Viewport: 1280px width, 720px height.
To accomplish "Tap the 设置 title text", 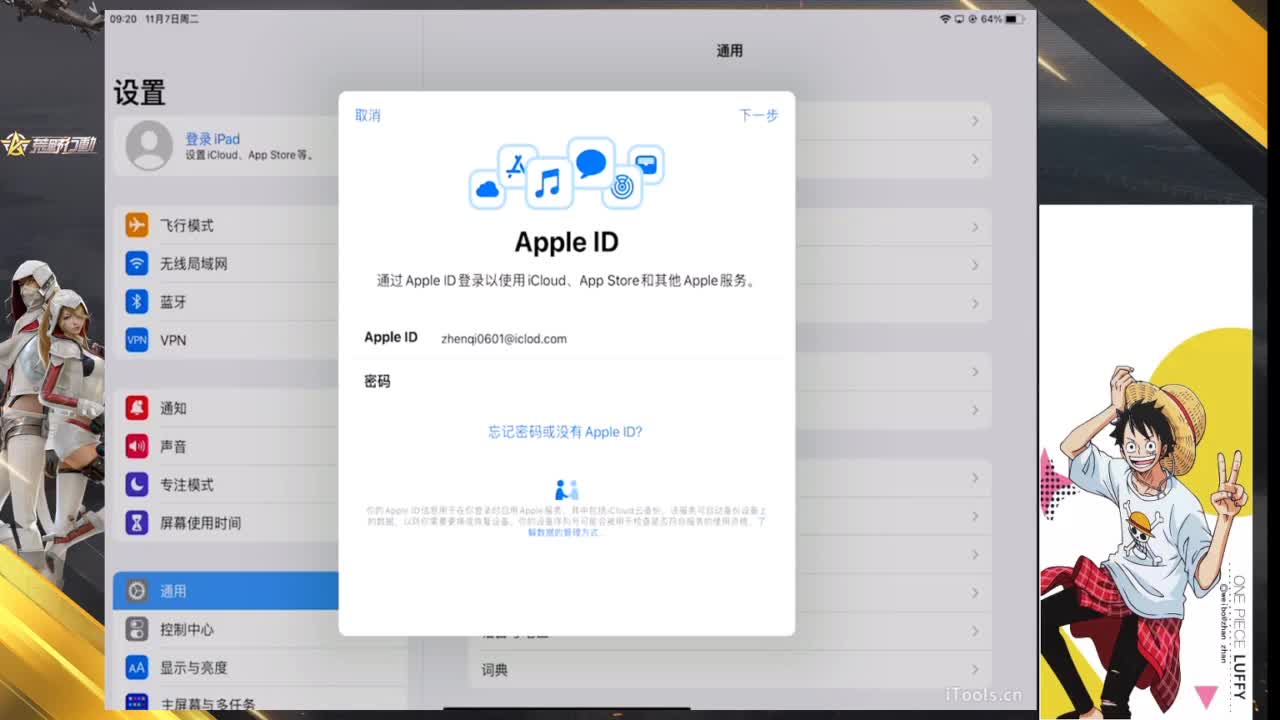I will tap(139, 93).
